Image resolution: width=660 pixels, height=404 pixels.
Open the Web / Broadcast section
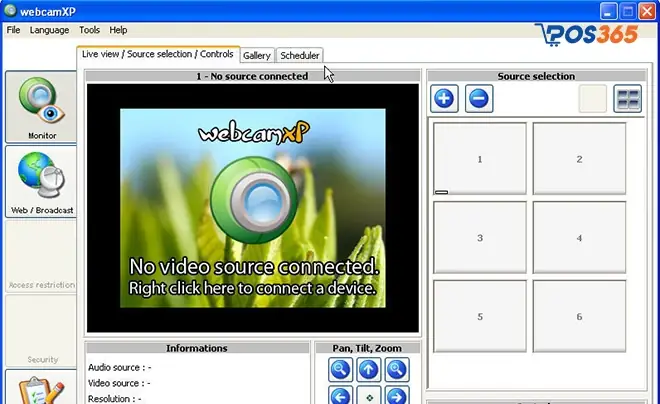(41, 181)
